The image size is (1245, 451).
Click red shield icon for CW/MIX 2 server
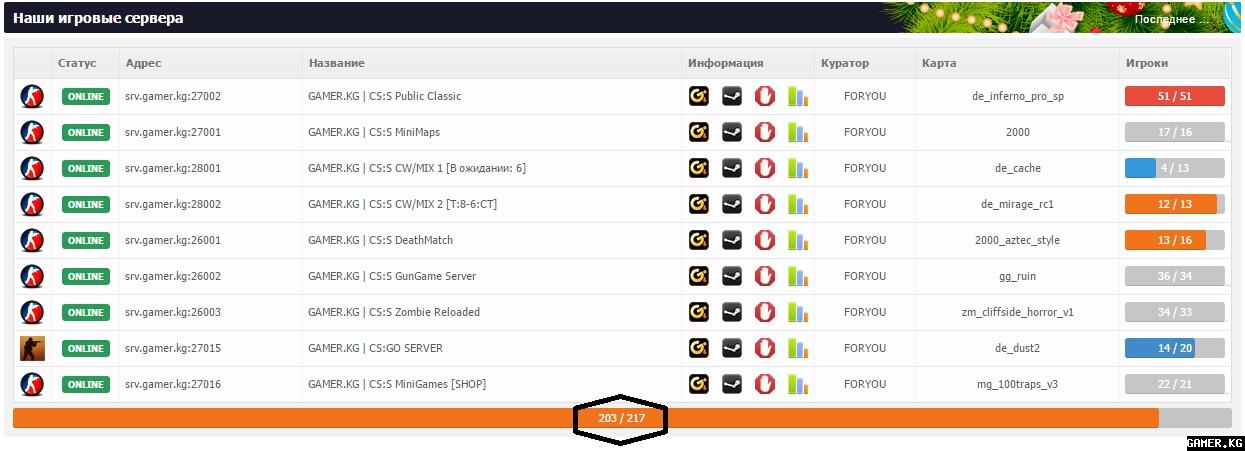(765, 204)
